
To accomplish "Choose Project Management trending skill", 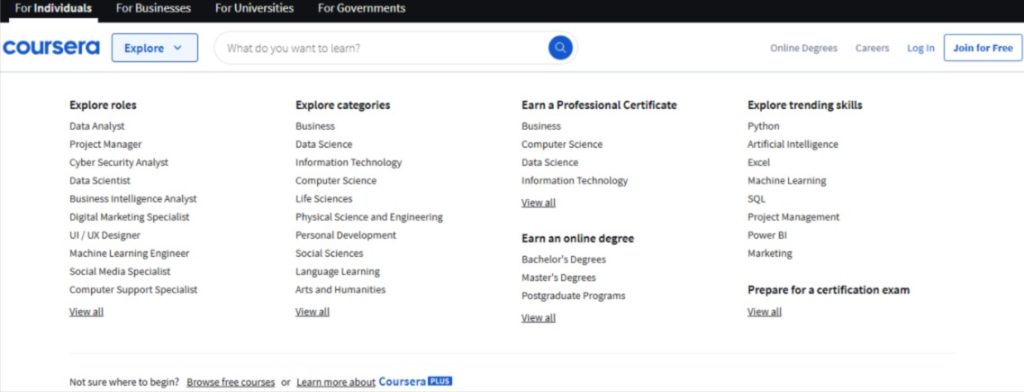I will click(x=793, y=217).
